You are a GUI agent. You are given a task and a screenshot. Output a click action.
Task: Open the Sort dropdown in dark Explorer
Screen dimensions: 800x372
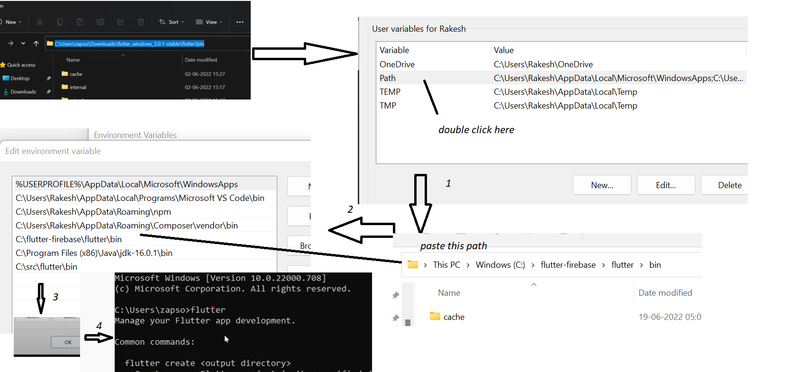coord(171,22)
